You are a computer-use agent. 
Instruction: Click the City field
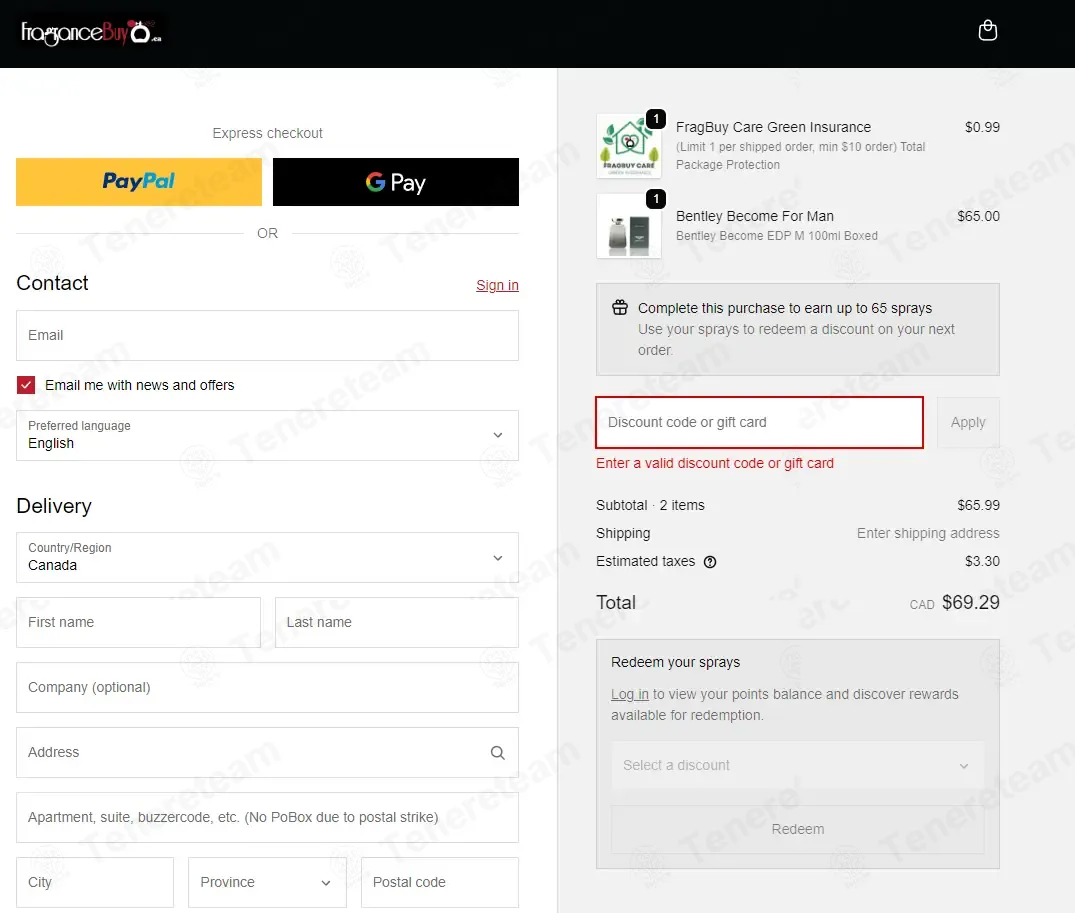(x=95, y=882)
